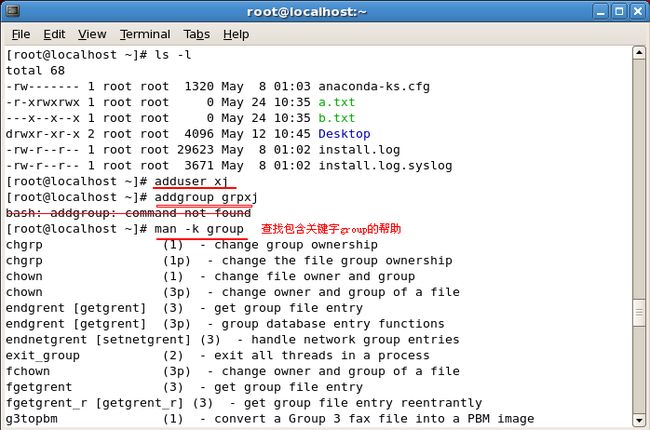Click 'handle network group entries' description
The height and width of the screenshot is (430, 650).
pos(355,340)
